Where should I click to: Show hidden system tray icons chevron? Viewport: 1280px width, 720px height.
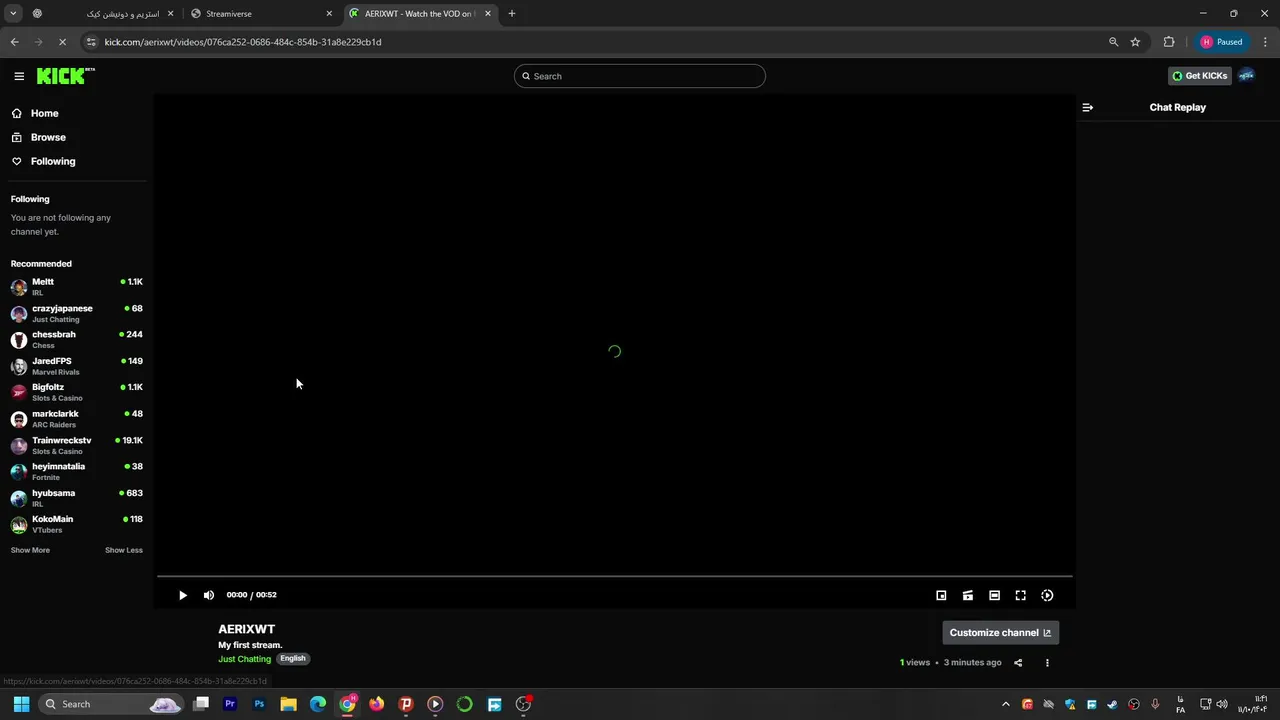click(x=1006, y=704)
